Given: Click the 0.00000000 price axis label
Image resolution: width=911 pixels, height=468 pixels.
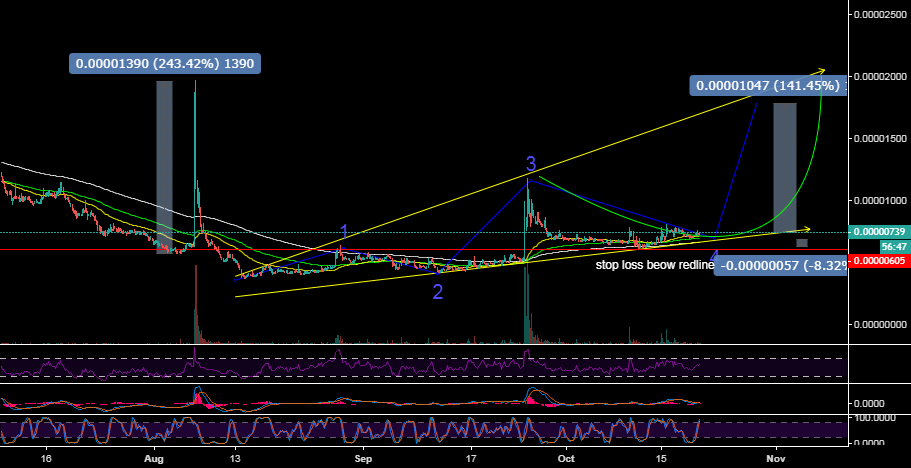Looking at the screenshot, I should [881, 324].
